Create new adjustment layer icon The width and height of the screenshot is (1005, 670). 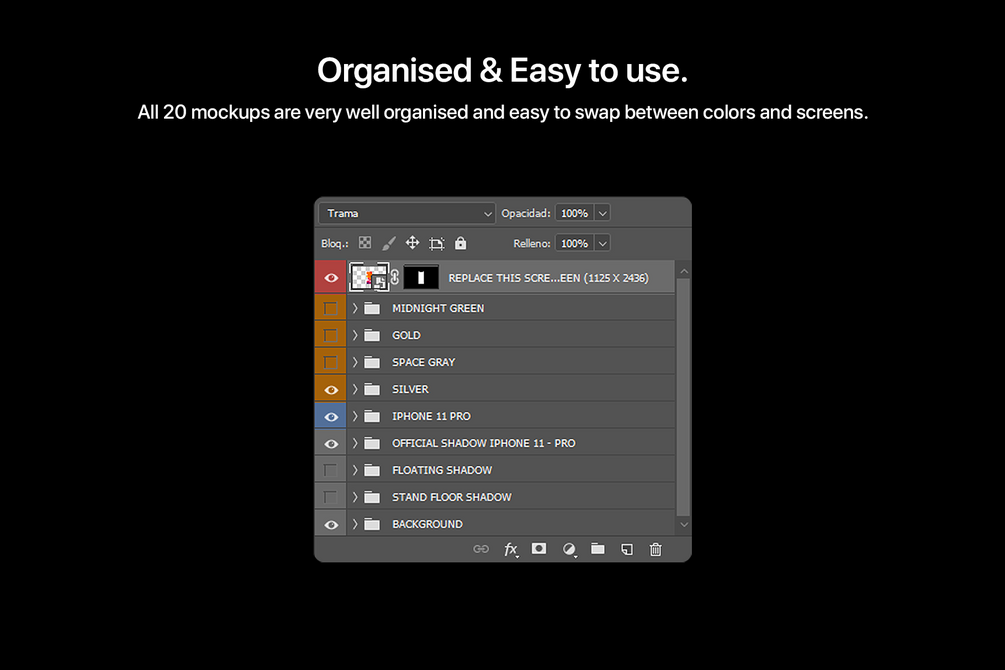(x=569, y=549)
